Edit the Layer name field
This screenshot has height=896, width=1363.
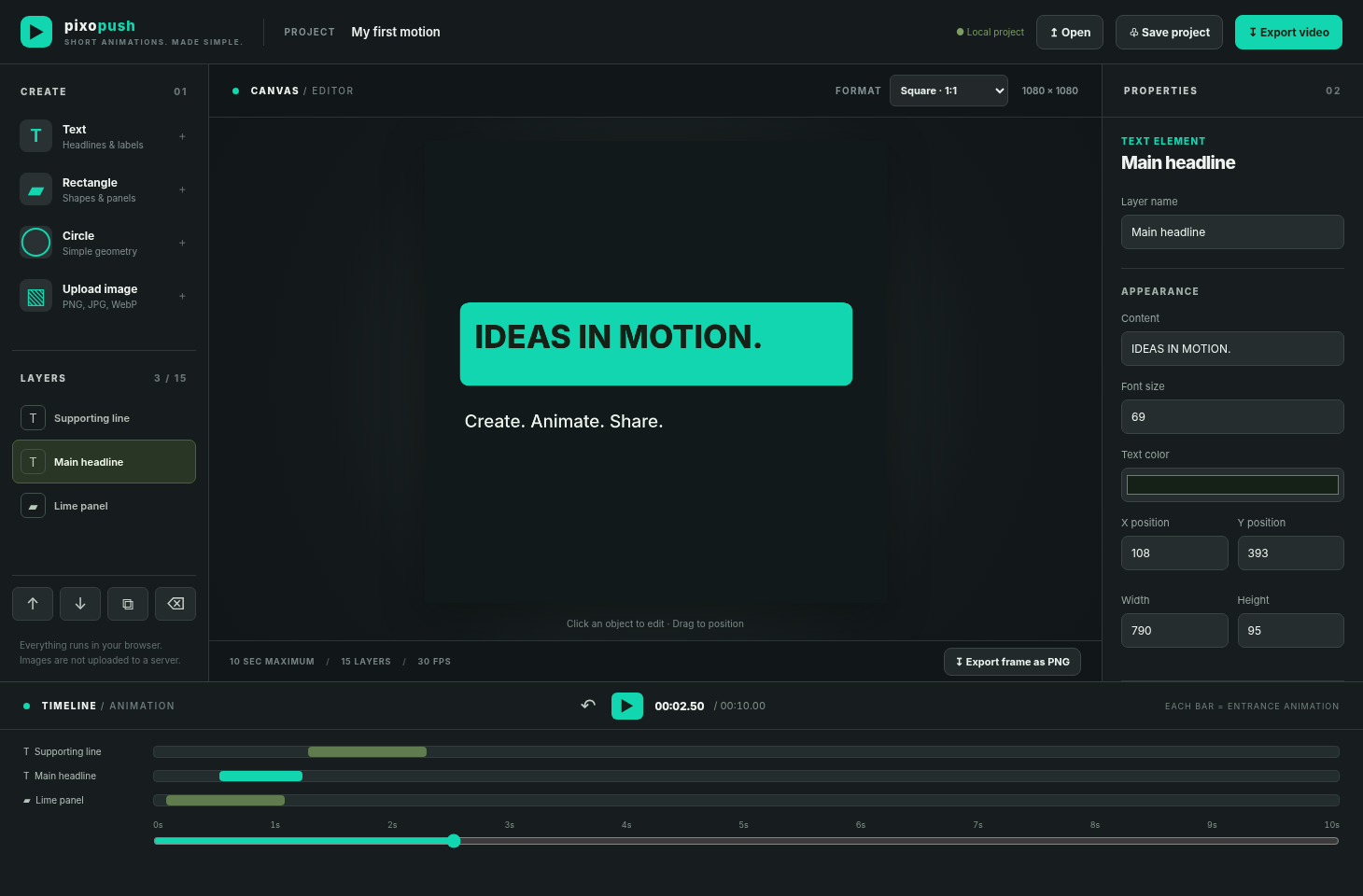1232,232
